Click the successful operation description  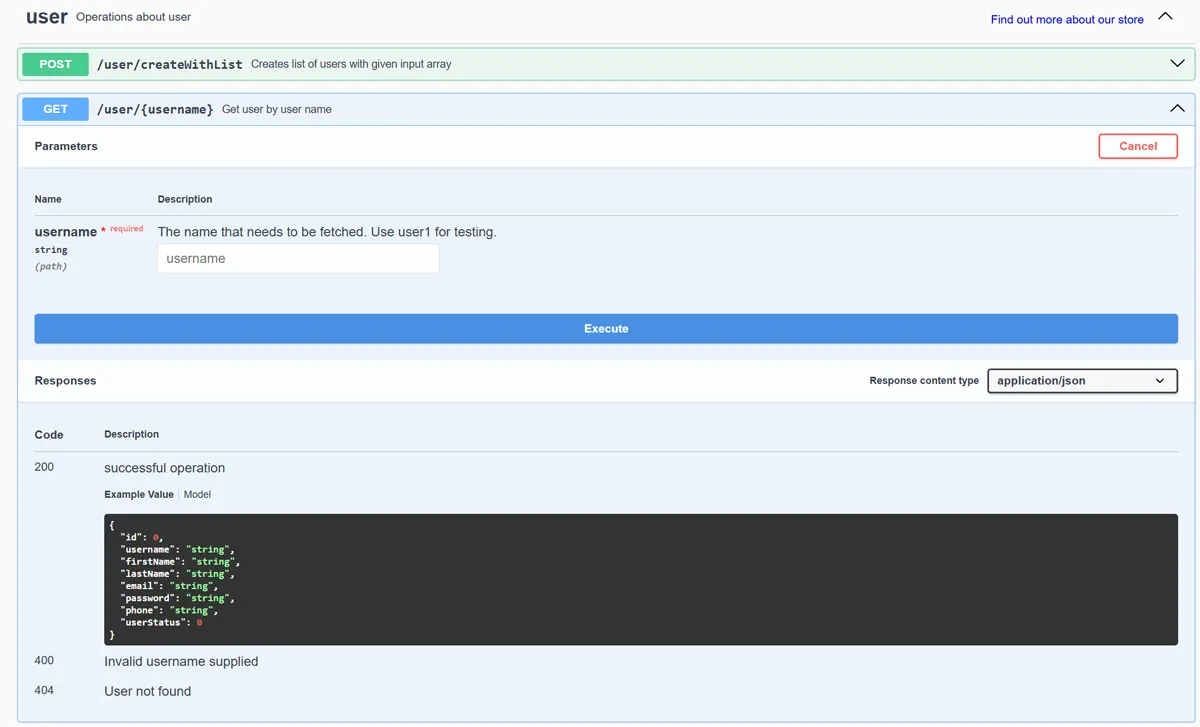pos(165,468)
